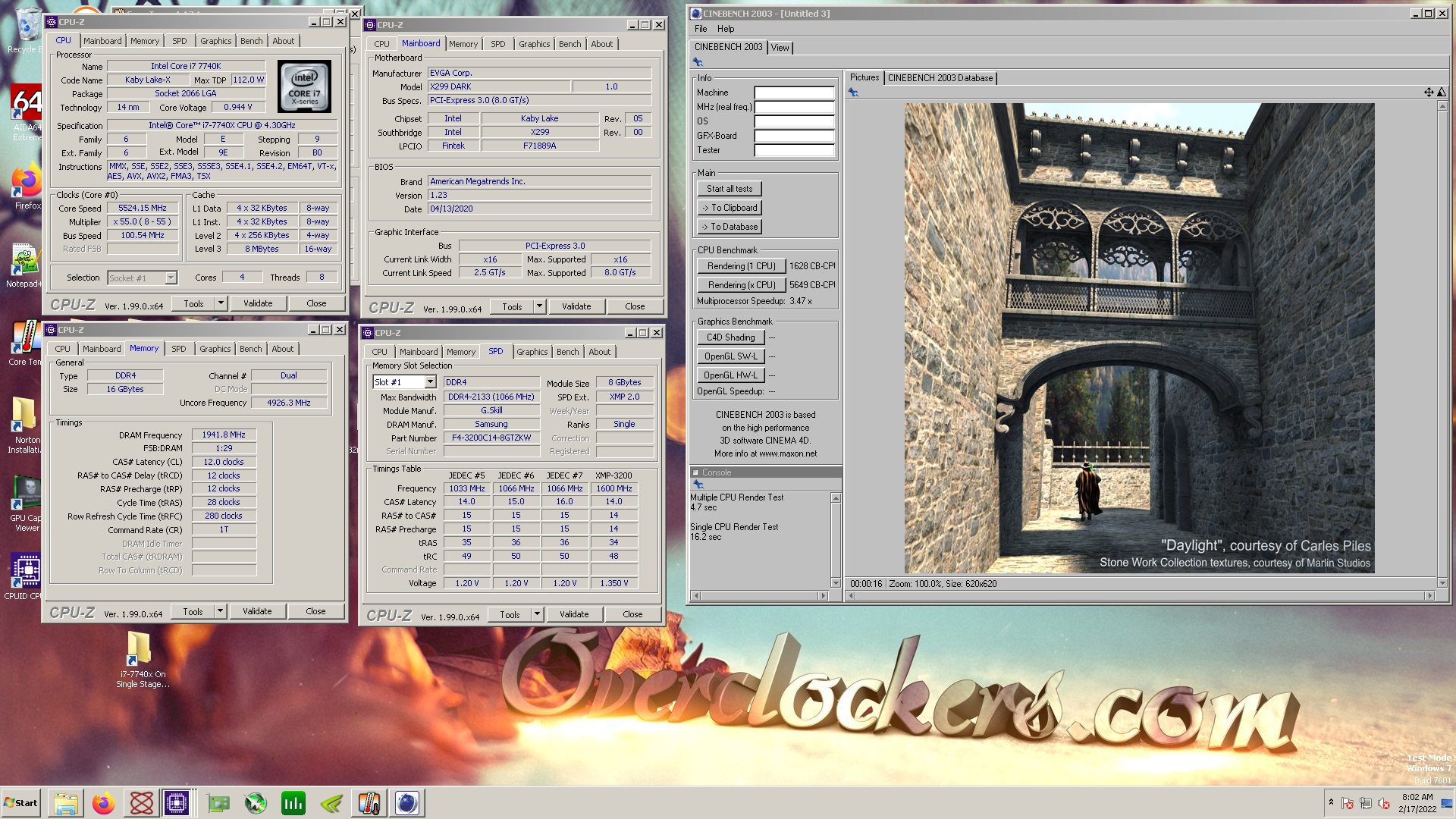The height and width of the screenshot is (819, 1456).
Task: Open the Action Center flag tray icon
Action: point(1348,804)
